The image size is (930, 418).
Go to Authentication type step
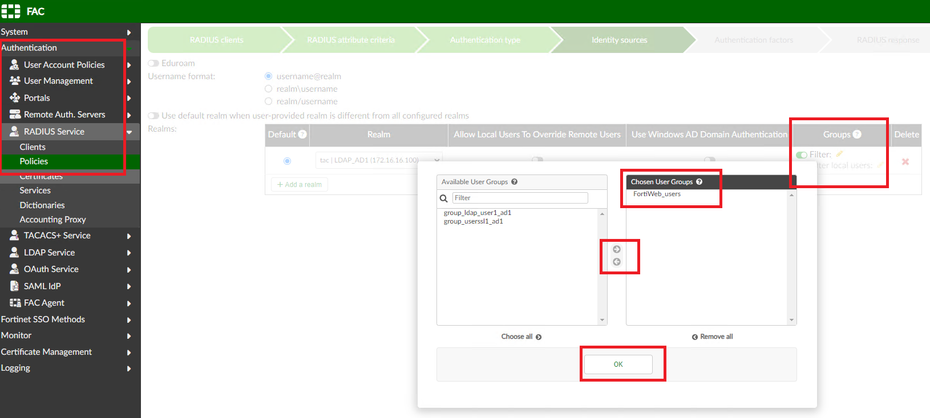click(x=485, y=40)
